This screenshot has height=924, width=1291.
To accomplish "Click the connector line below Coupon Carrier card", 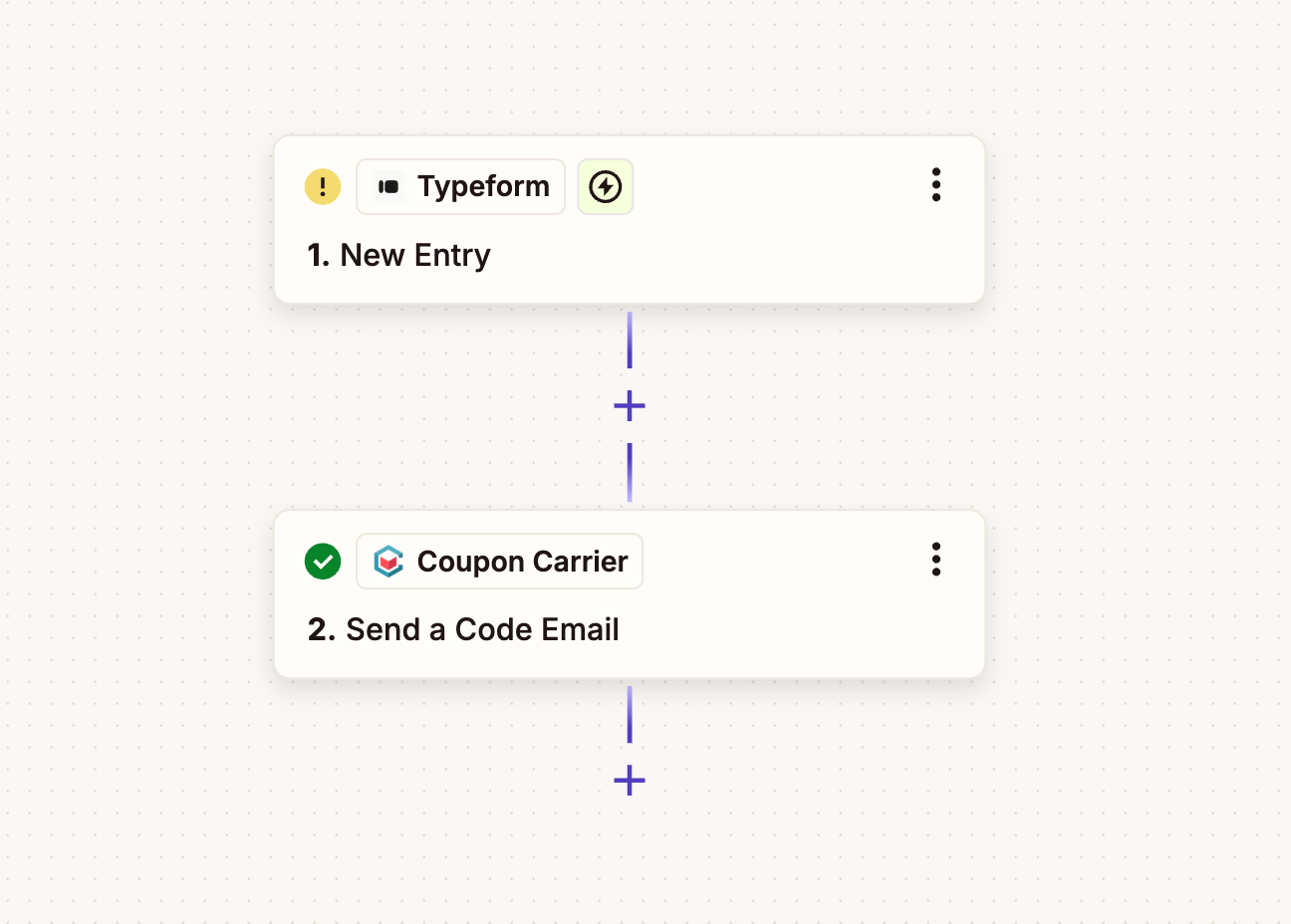I will (x=630, y=715).
